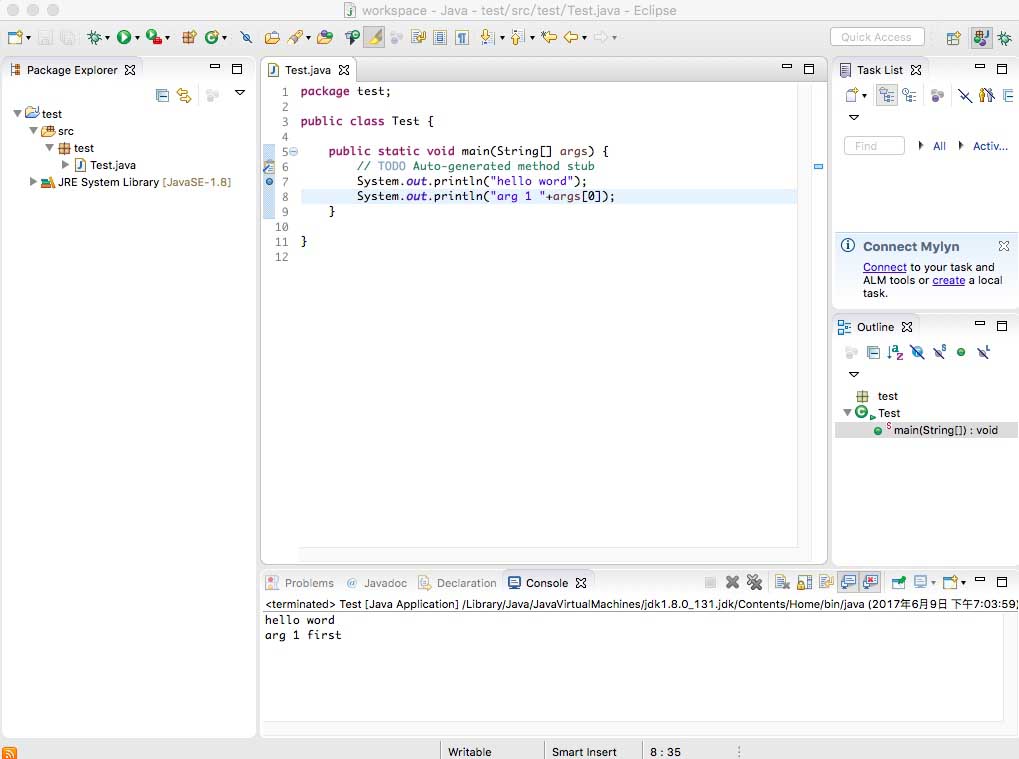Click the green Run button in toolbar
The height and width of the screenshot is (759, 1019).
click(x=124, y=37)
